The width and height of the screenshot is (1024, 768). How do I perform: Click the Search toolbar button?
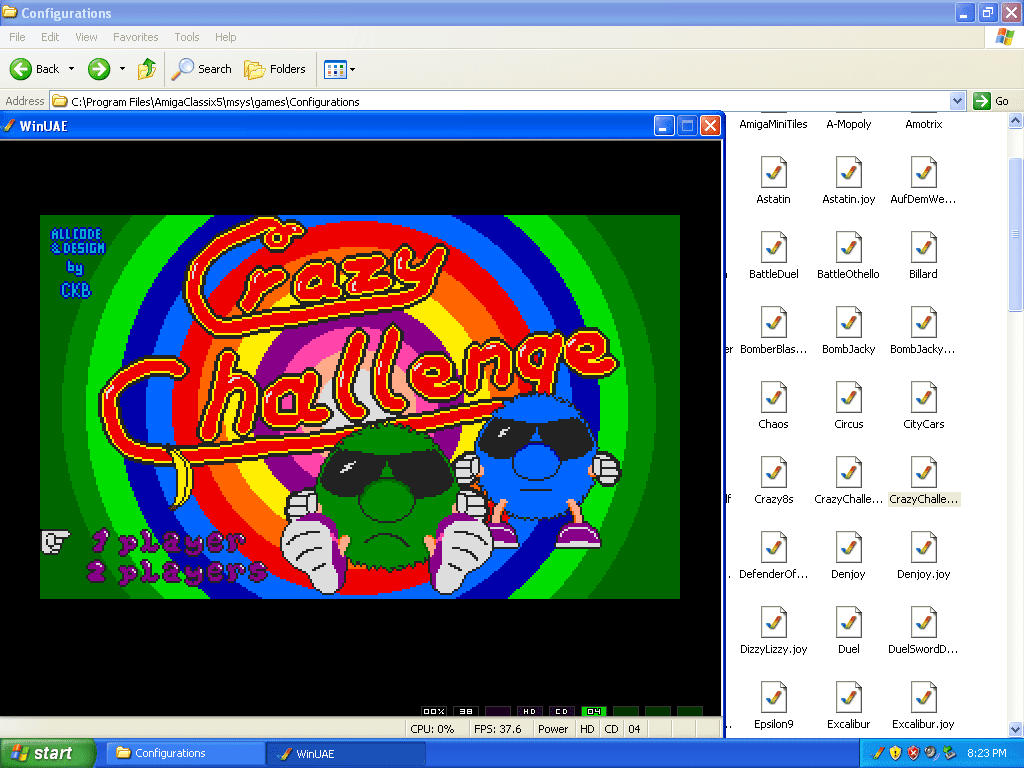tap(202, 69)
